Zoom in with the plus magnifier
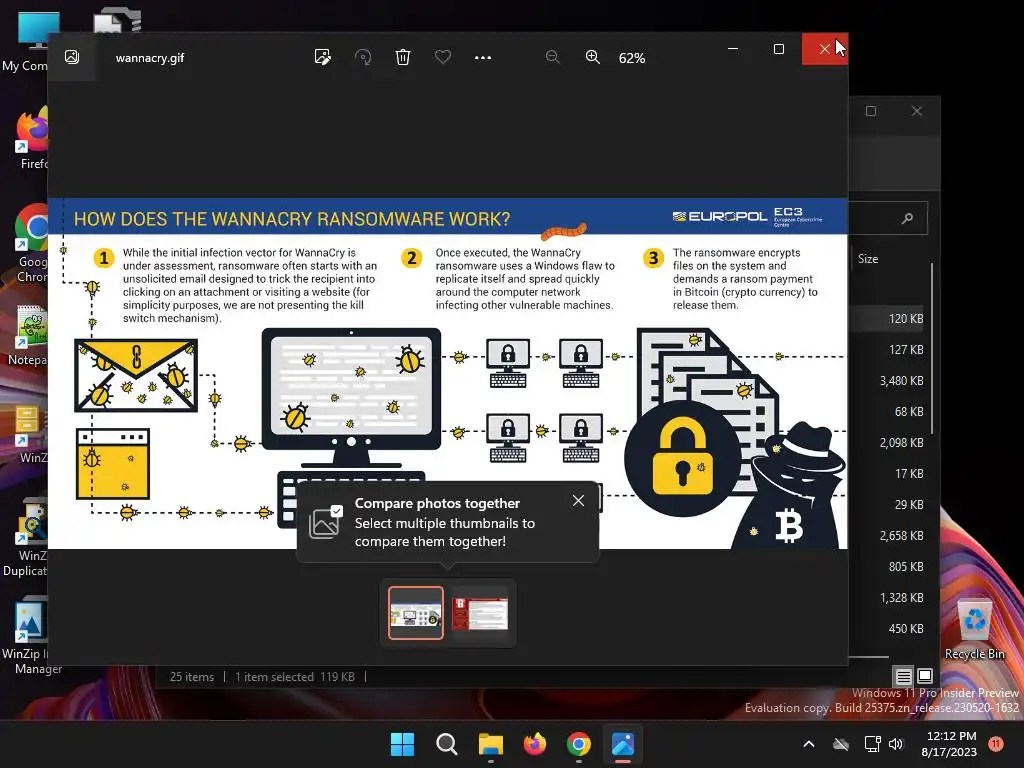1024x768 pixels. pos(592,57)
